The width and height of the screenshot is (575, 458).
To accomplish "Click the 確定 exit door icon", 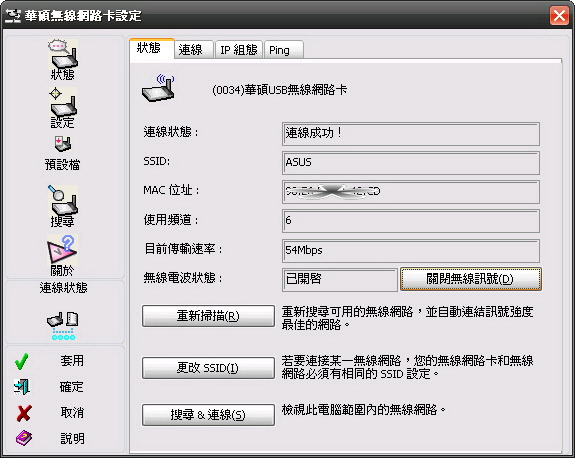I will pyautogui.click(x=22, y=387).
